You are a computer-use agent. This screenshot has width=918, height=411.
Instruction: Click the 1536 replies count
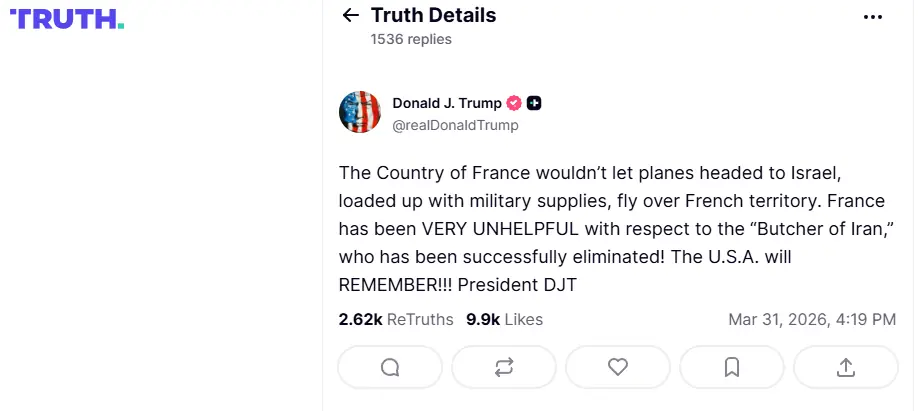[x=411, y=39]
